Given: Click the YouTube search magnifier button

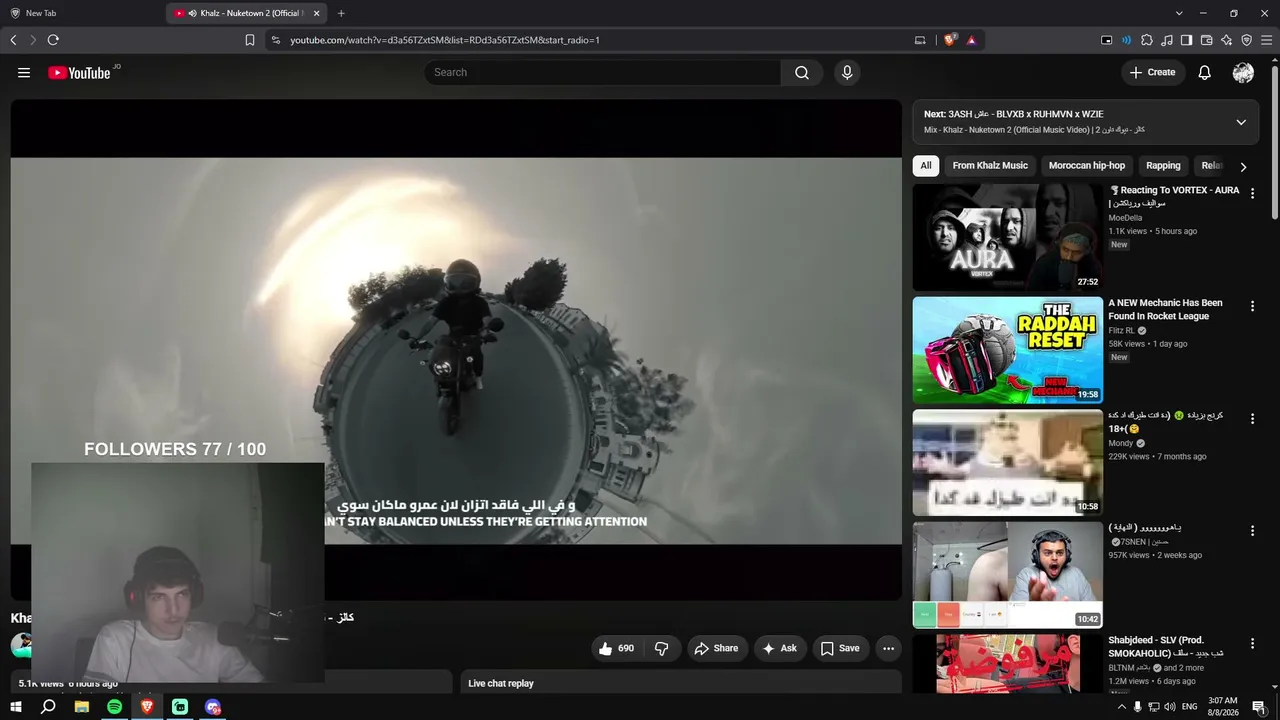Looking at the screenshot, I should (x=802, y=72).
